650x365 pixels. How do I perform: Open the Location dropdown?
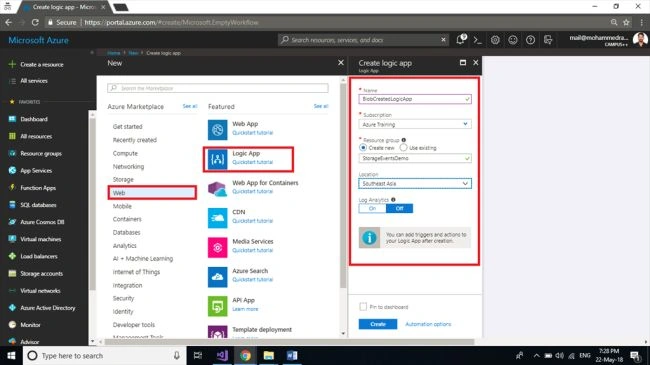point(415,183)
